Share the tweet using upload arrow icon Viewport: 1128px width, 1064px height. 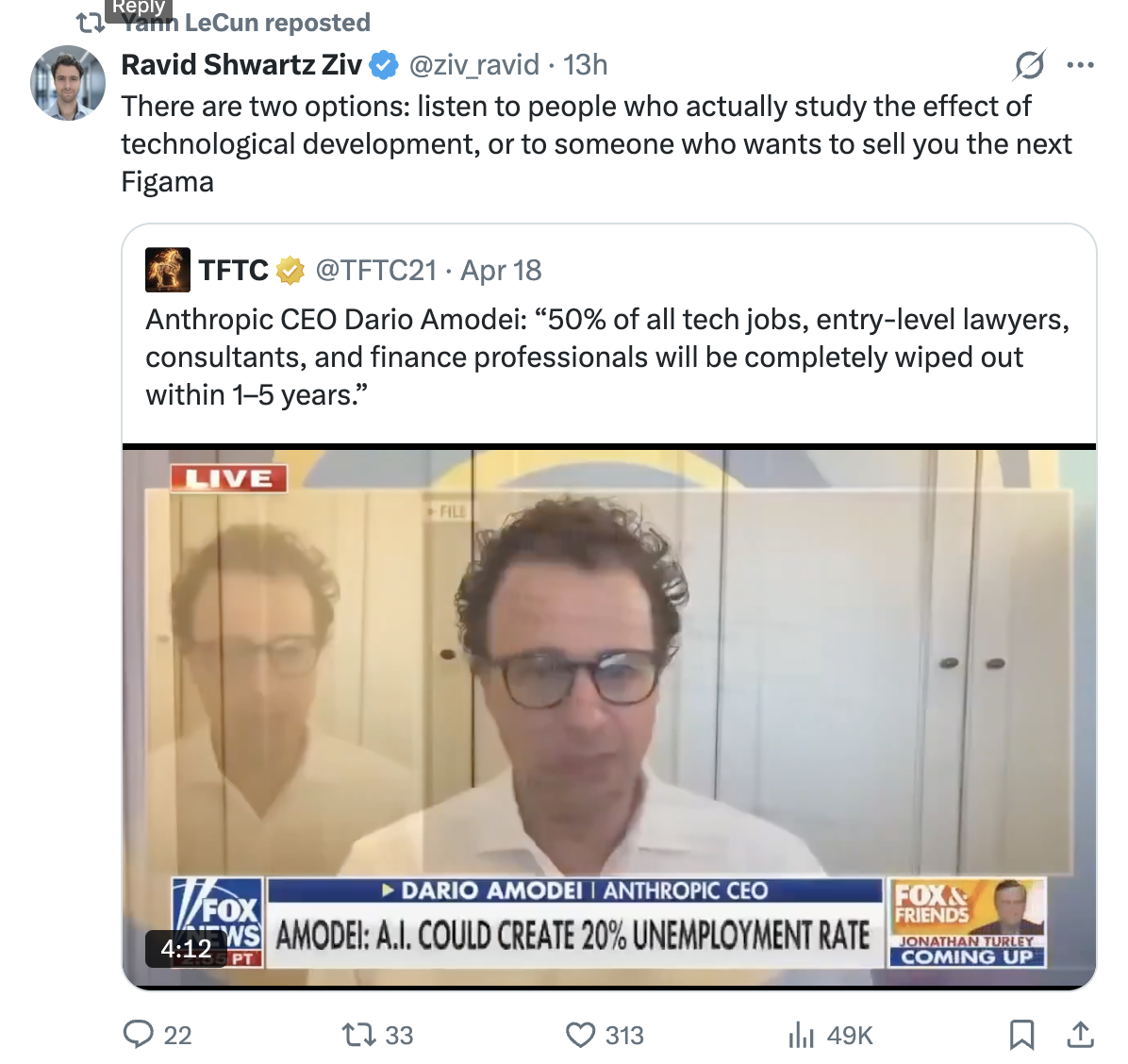[1080, 1034]
